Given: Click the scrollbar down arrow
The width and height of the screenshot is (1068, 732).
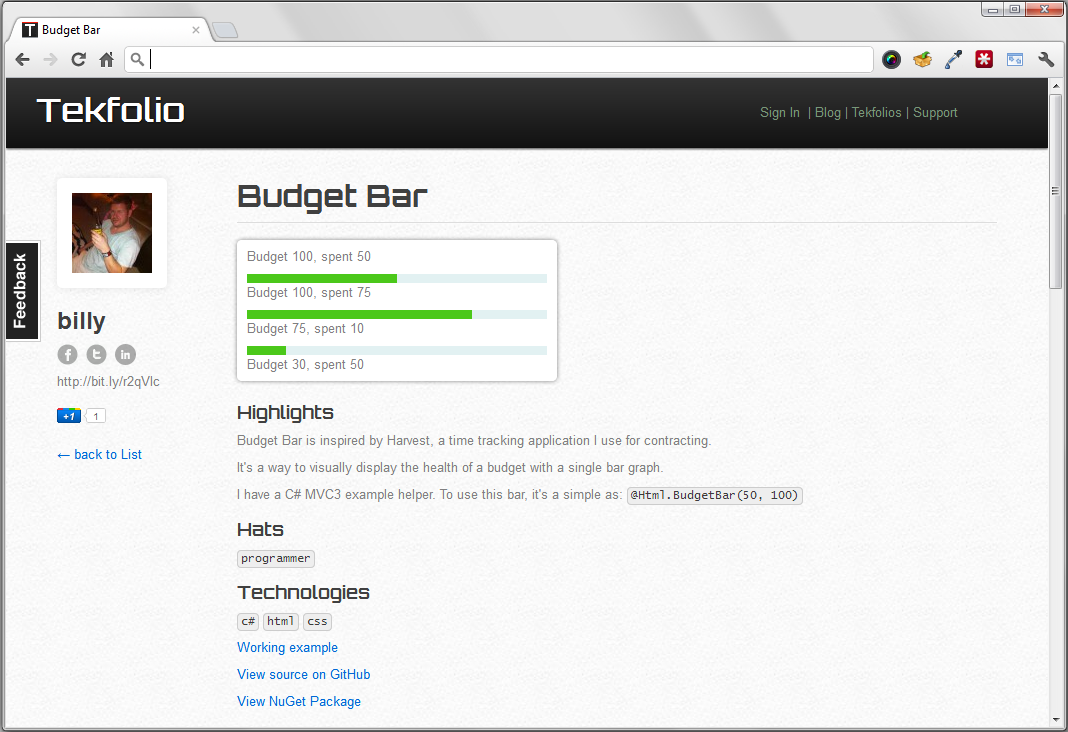Looking at the screenshot, I should click(1056, 720).
